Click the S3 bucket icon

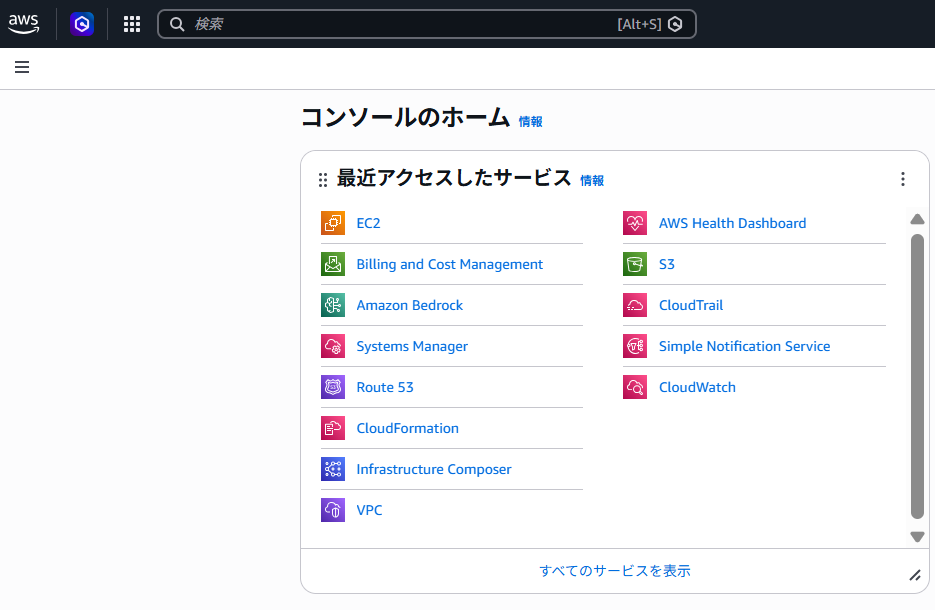pos(635,264)
